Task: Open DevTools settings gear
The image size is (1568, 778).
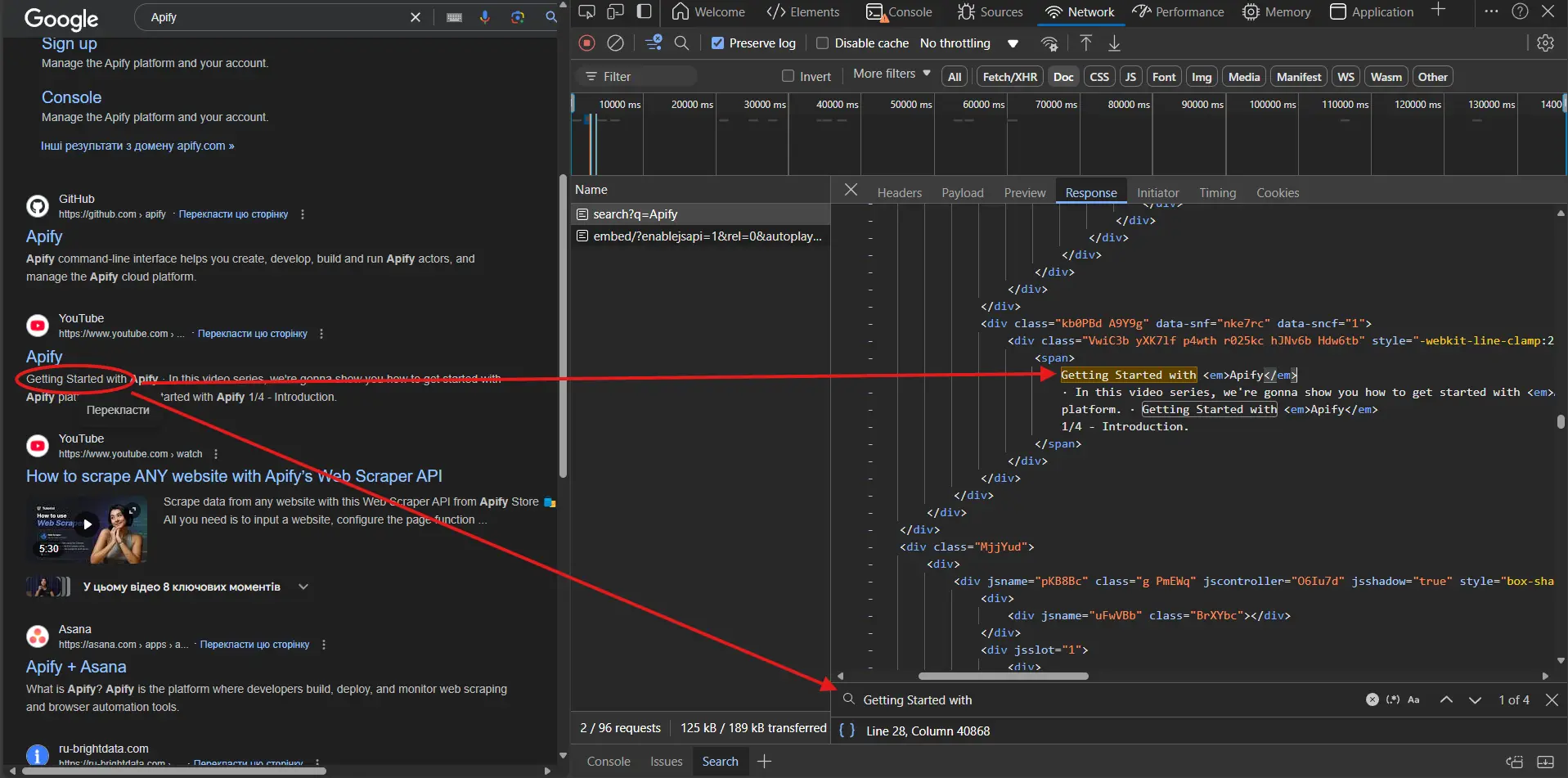Action: coord(1546,43)
